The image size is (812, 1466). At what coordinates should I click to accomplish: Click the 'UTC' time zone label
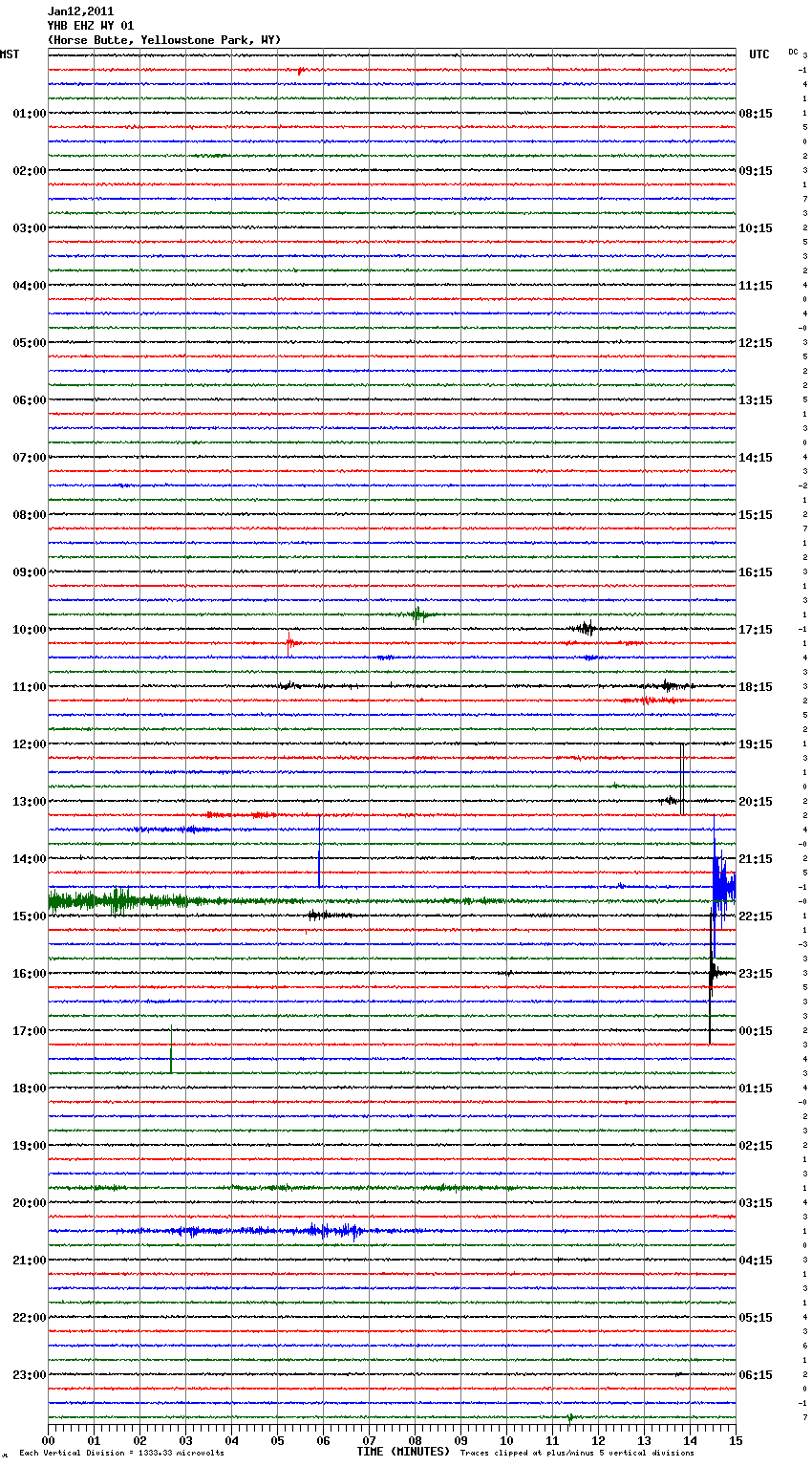pyautogui.click(x=759, y=54)
